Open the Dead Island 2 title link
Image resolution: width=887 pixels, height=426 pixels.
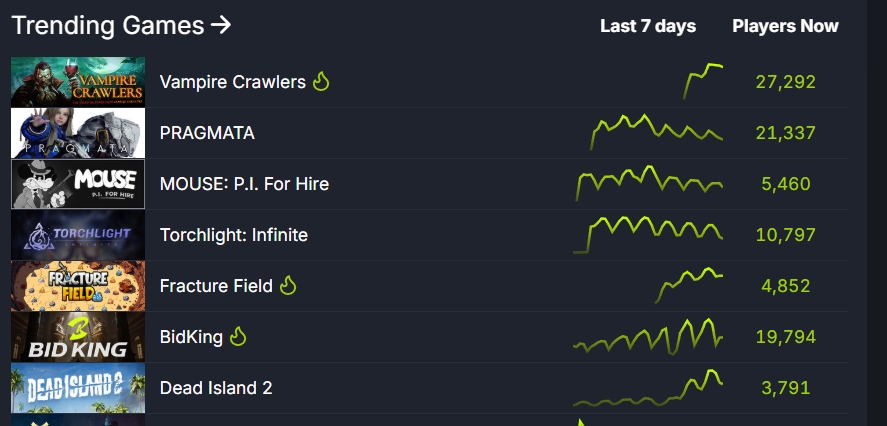coord(216,388)
